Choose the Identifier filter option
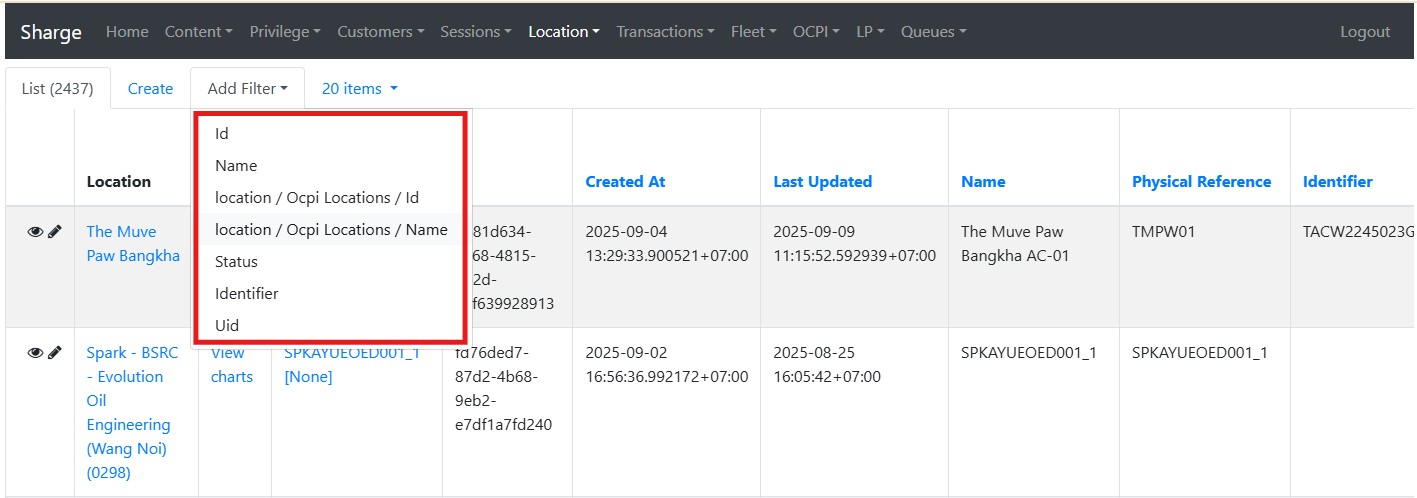This screenshot has height=498, width=1417. 246,294
